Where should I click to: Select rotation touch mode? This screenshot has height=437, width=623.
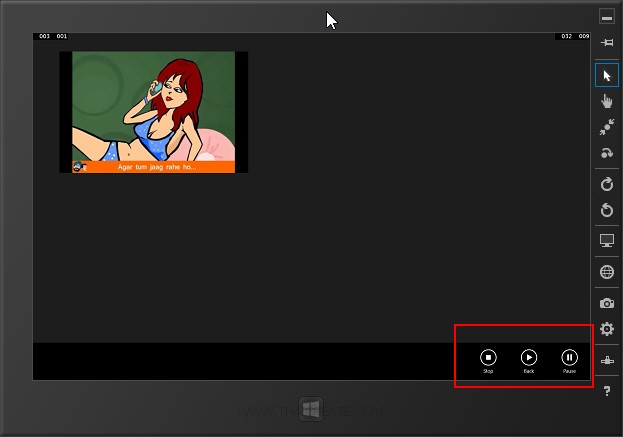point(607,153)
